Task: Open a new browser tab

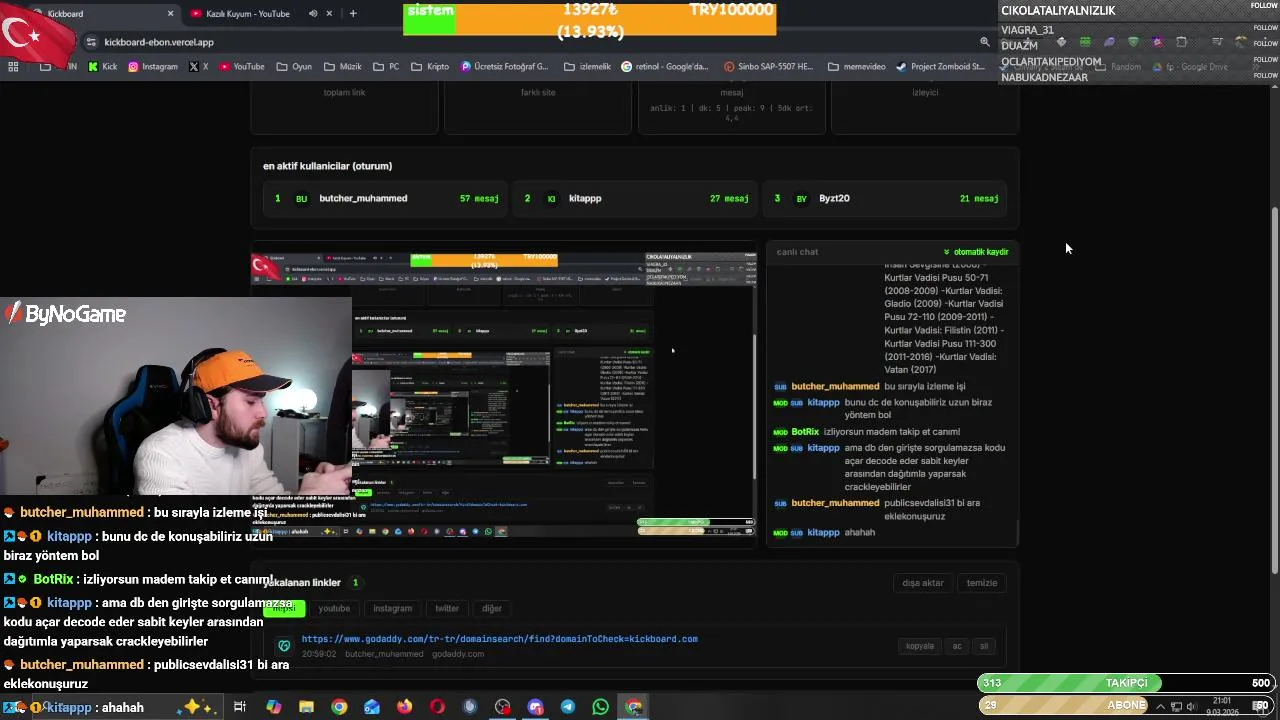Action: pyautogui.click(x=352, y=13)
